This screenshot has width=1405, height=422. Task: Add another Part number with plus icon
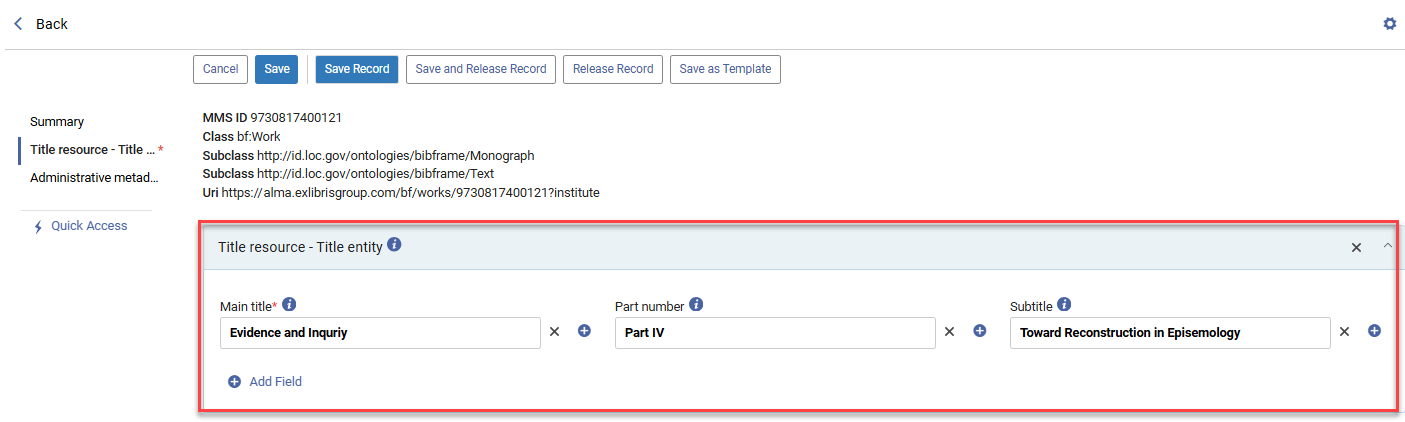tap(980, 332)
